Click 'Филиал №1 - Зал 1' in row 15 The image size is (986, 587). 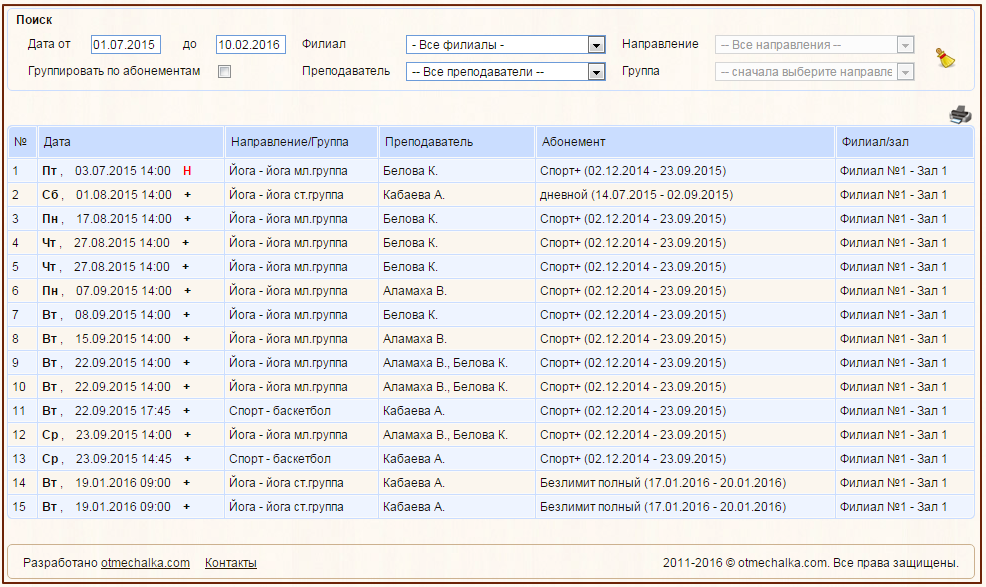[894, 506]
